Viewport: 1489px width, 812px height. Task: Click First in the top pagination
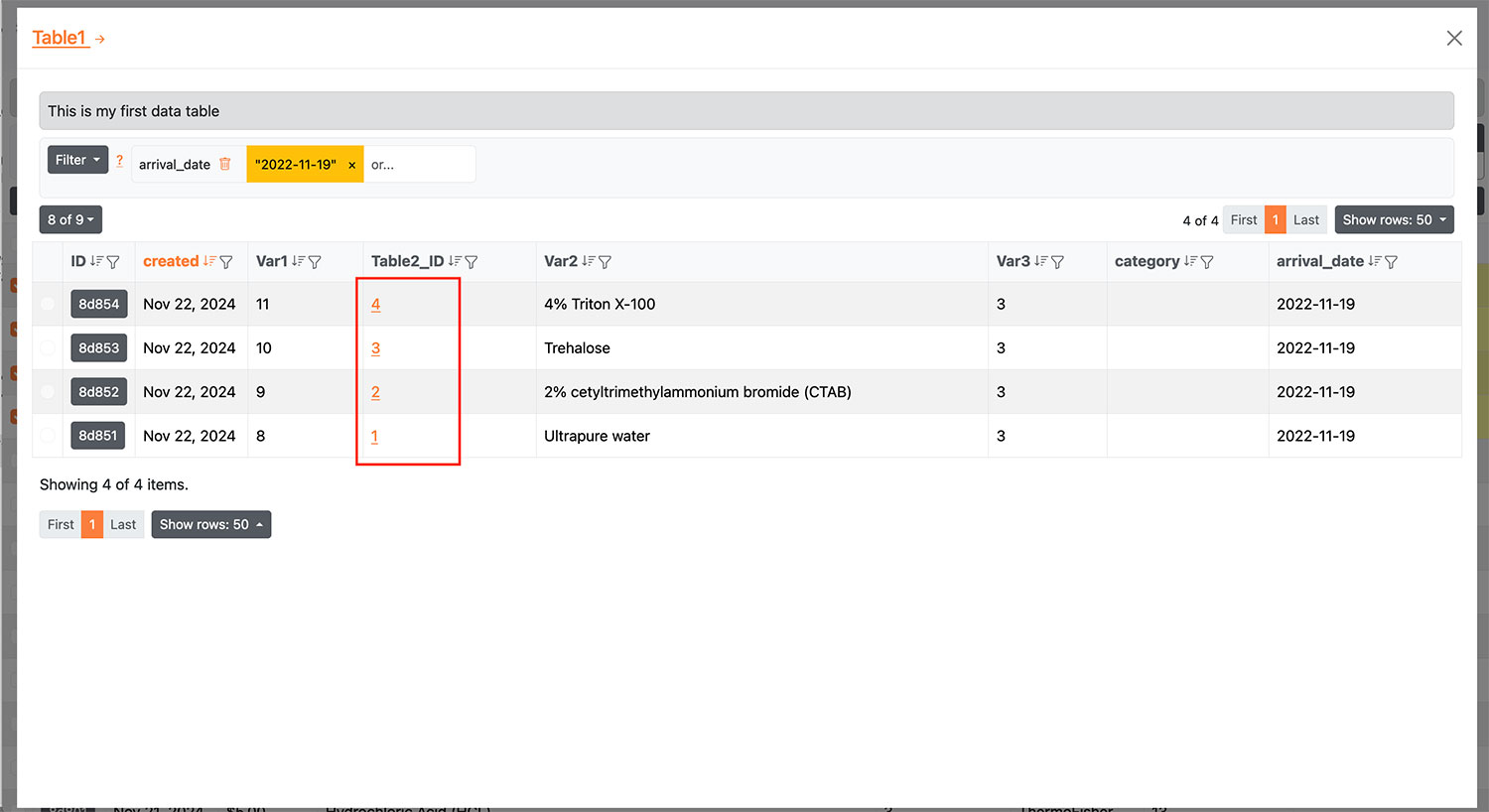[x=1243, y=219]
